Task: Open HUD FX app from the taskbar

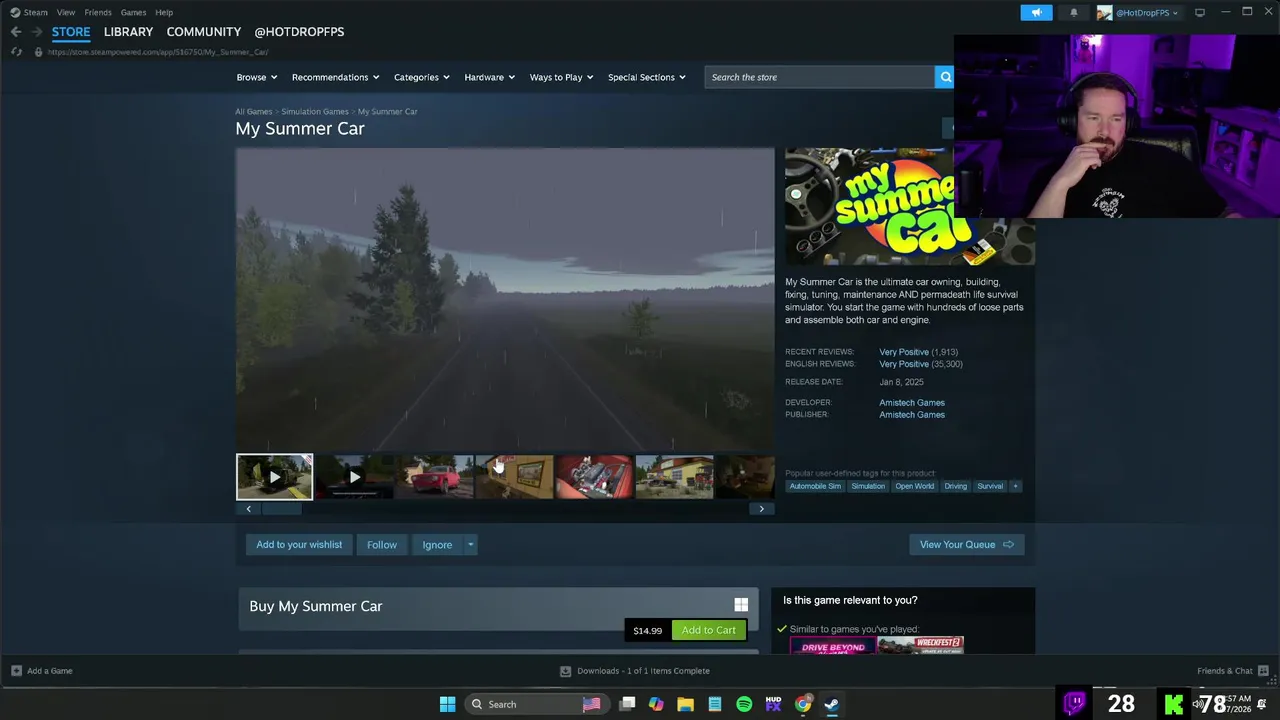Action: coord(773,704)
